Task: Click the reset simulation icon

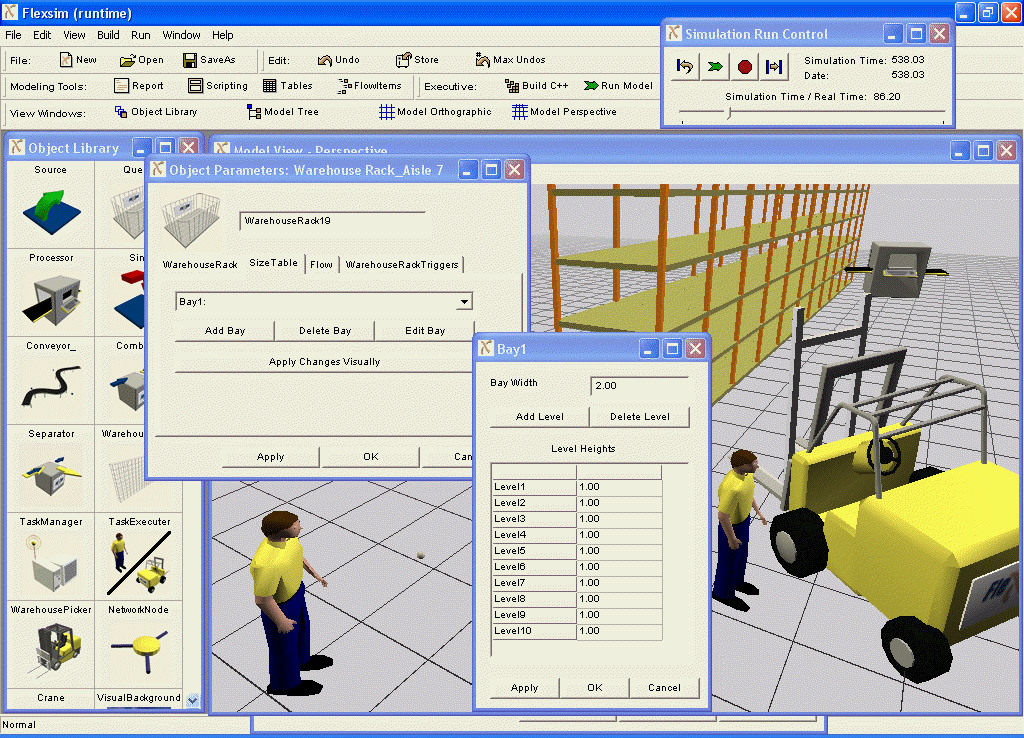Action: click(x=685, y=67)
